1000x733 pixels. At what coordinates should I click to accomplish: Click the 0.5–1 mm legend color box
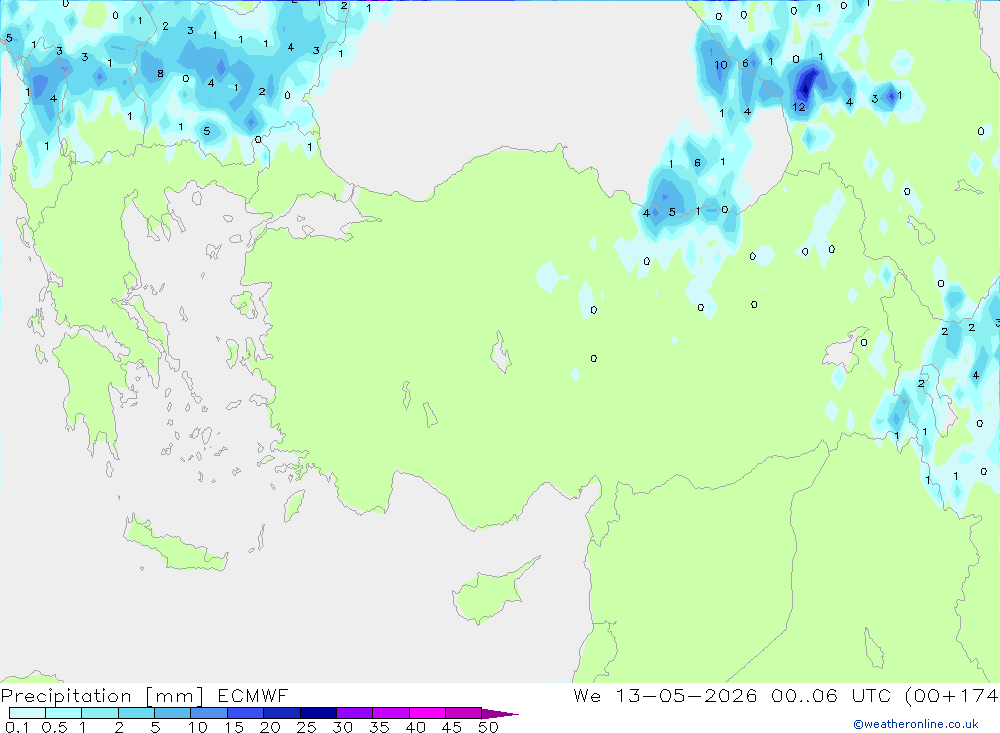(x=64, y=713)
